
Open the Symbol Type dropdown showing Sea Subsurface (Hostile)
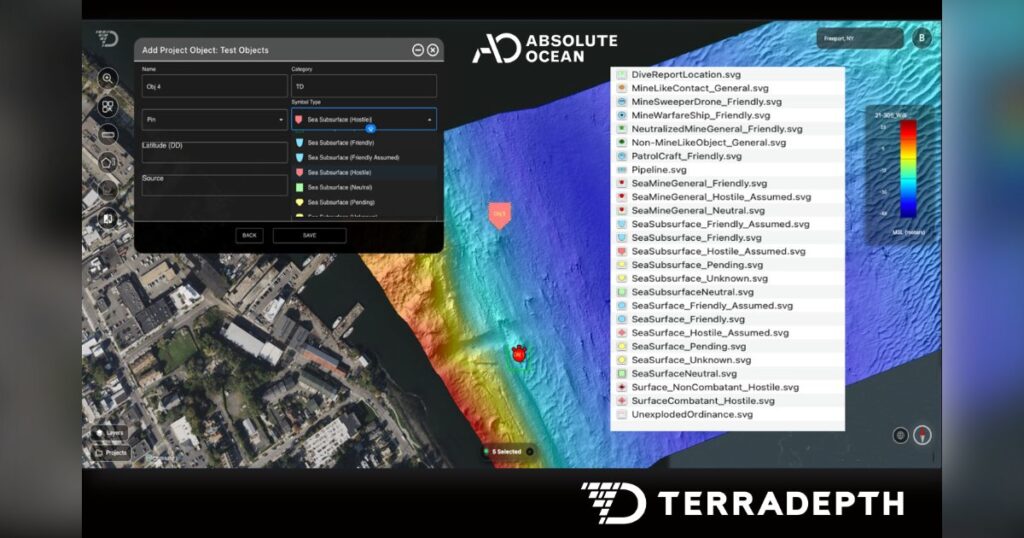coord(364,119)
